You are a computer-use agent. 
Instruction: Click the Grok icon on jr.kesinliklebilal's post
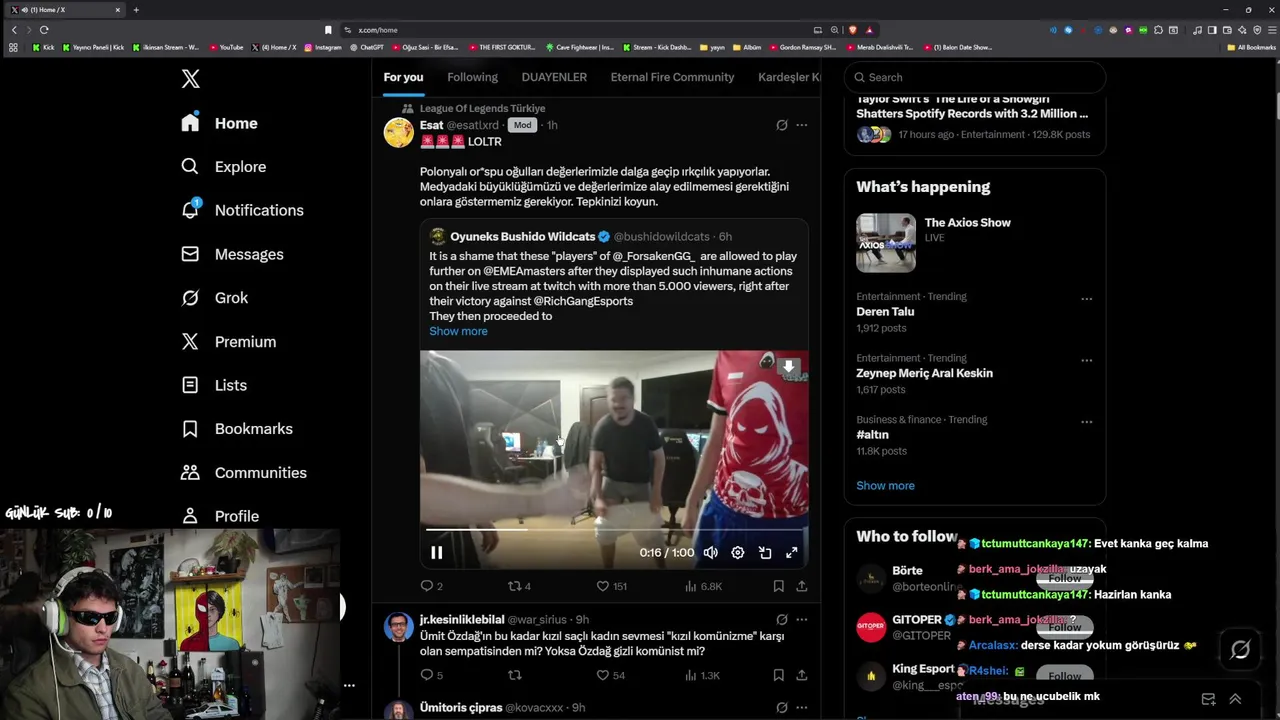tap(782, 620)
